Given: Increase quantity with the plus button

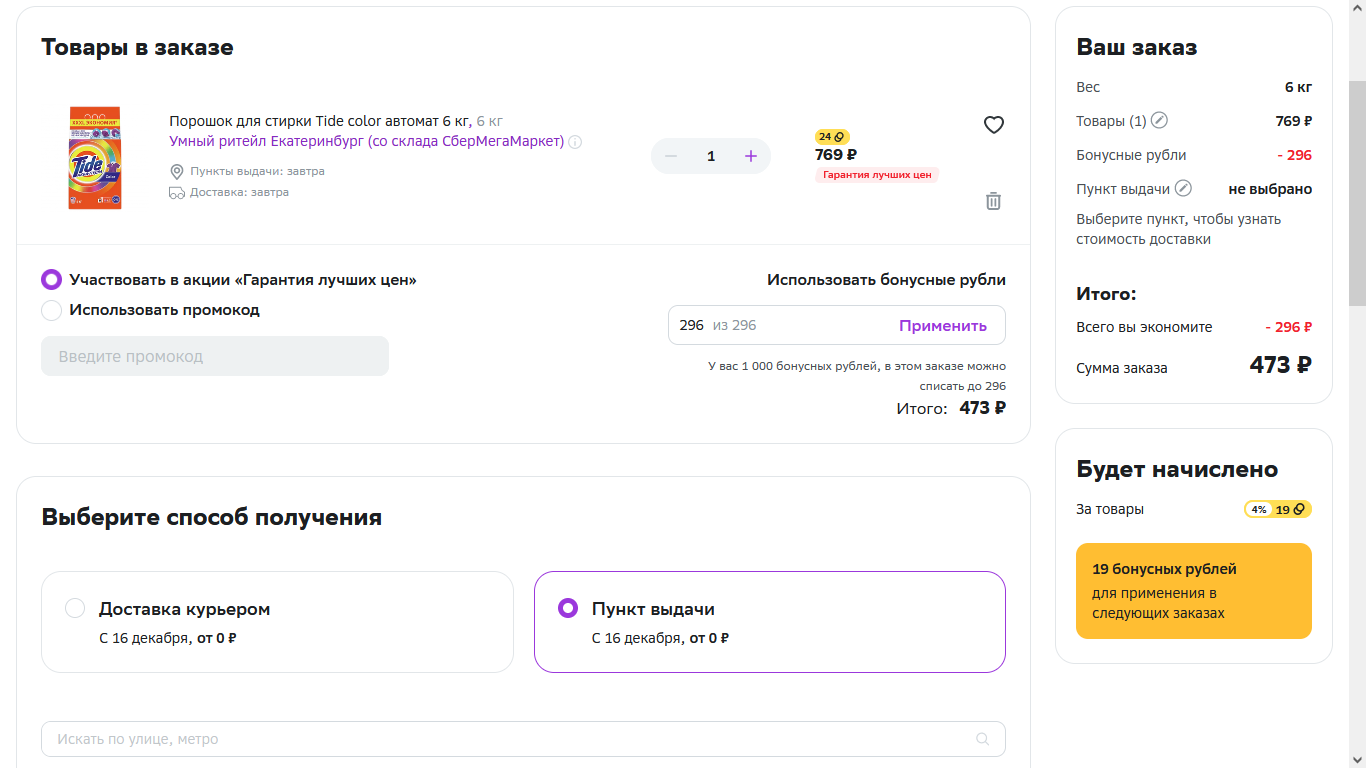Looking at the screenshot, I should point(751,156).
